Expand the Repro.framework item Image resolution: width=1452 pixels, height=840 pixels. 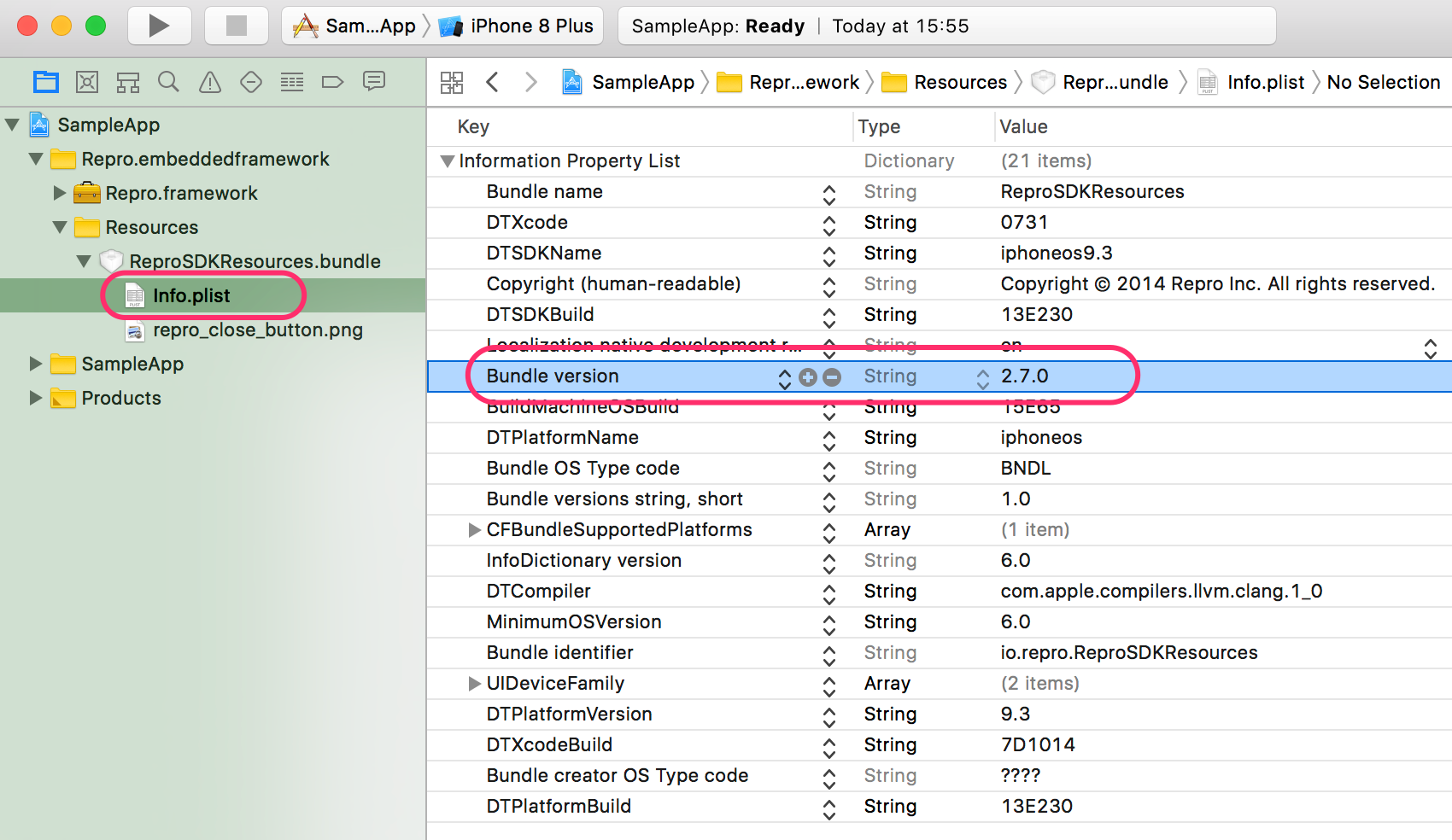point(60,193)
